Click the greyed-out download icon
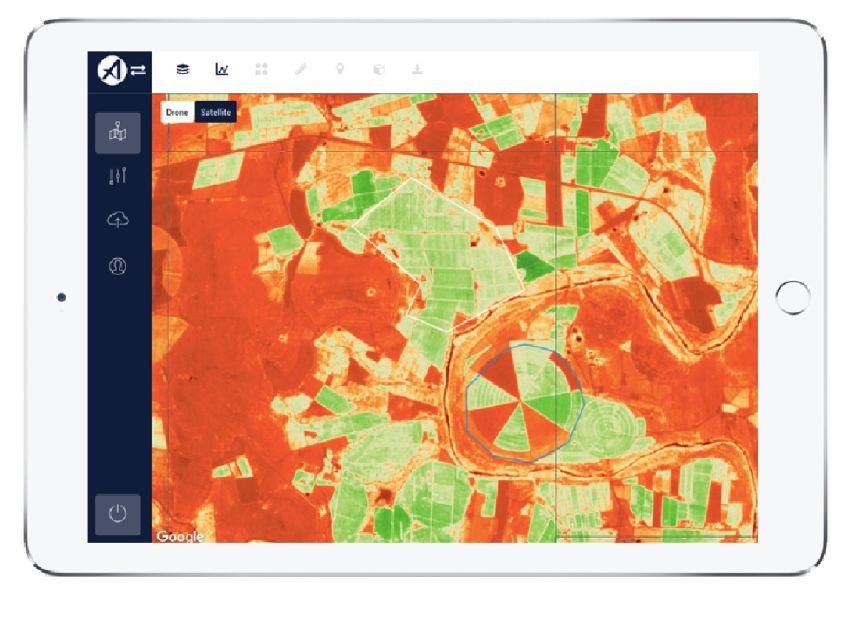The height and width of the screenshot is (618, 865). click(418, 70)
